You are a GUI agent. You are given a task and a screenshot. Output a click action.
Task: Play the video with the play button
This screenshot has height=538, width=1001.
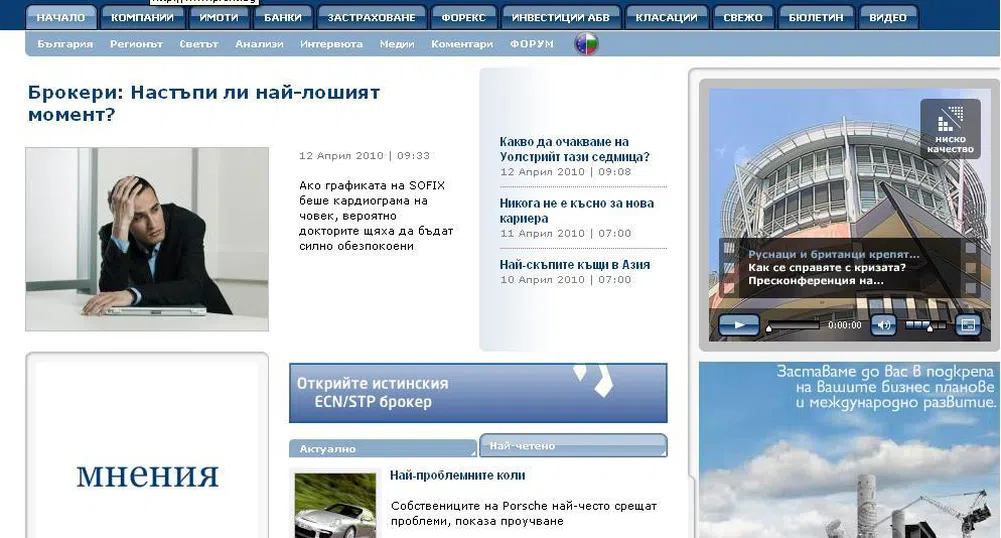[739, 325]
